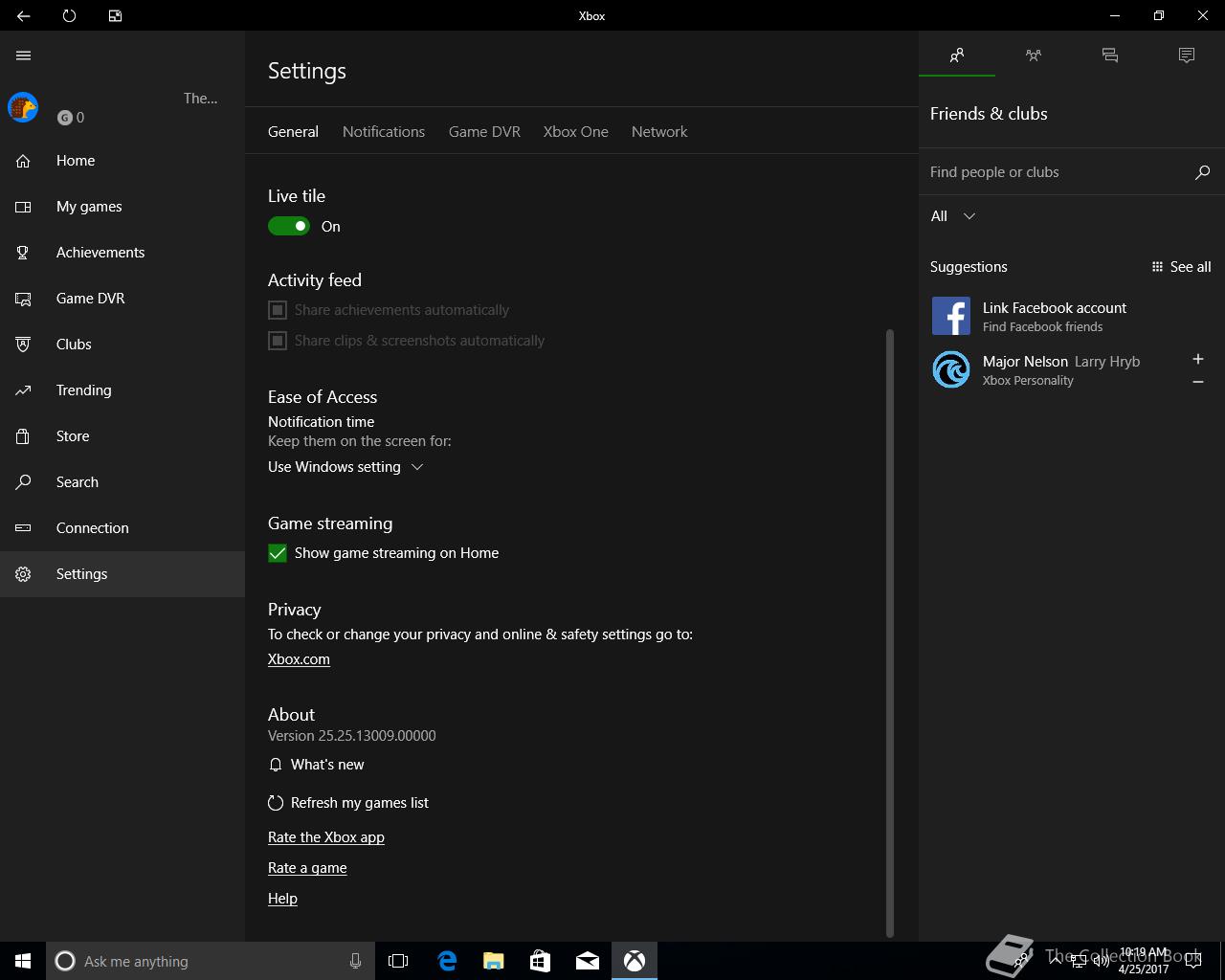Click See all suggestions
Screen dimensions: 1225x980
click(x=1181, y=267)
